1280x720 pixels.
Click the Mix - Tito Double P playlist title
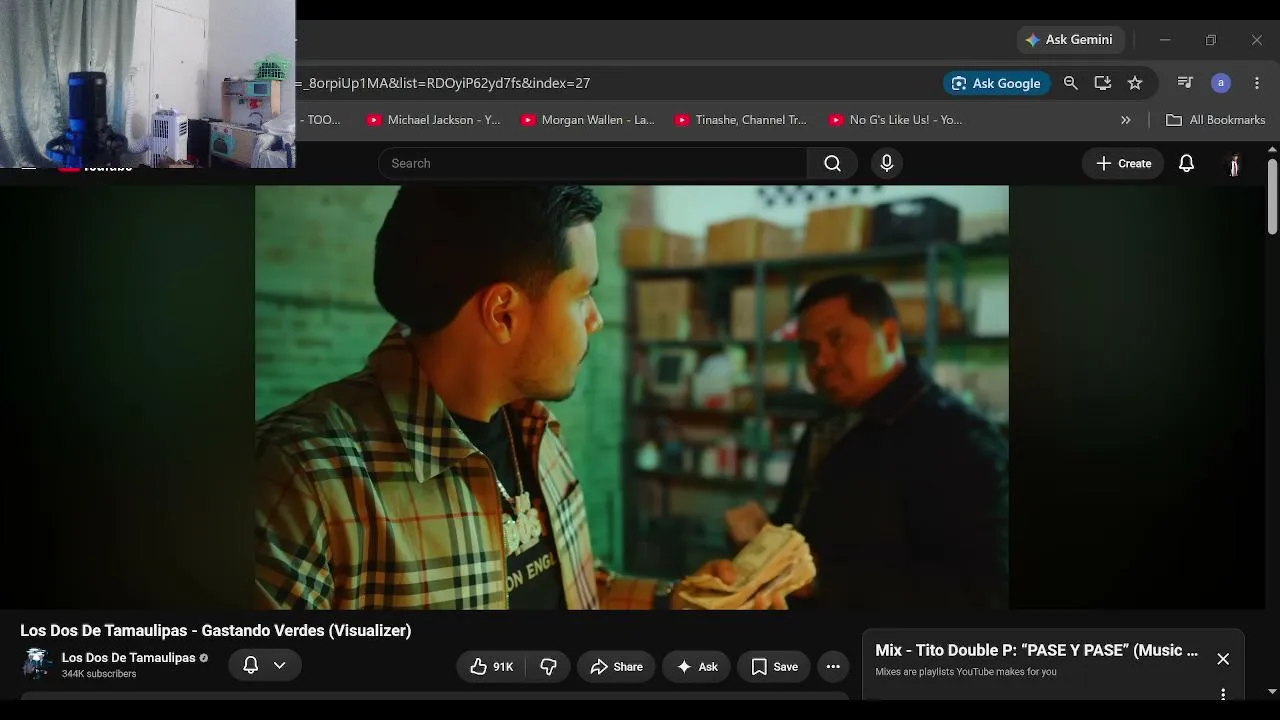(x=1036, y=651)
